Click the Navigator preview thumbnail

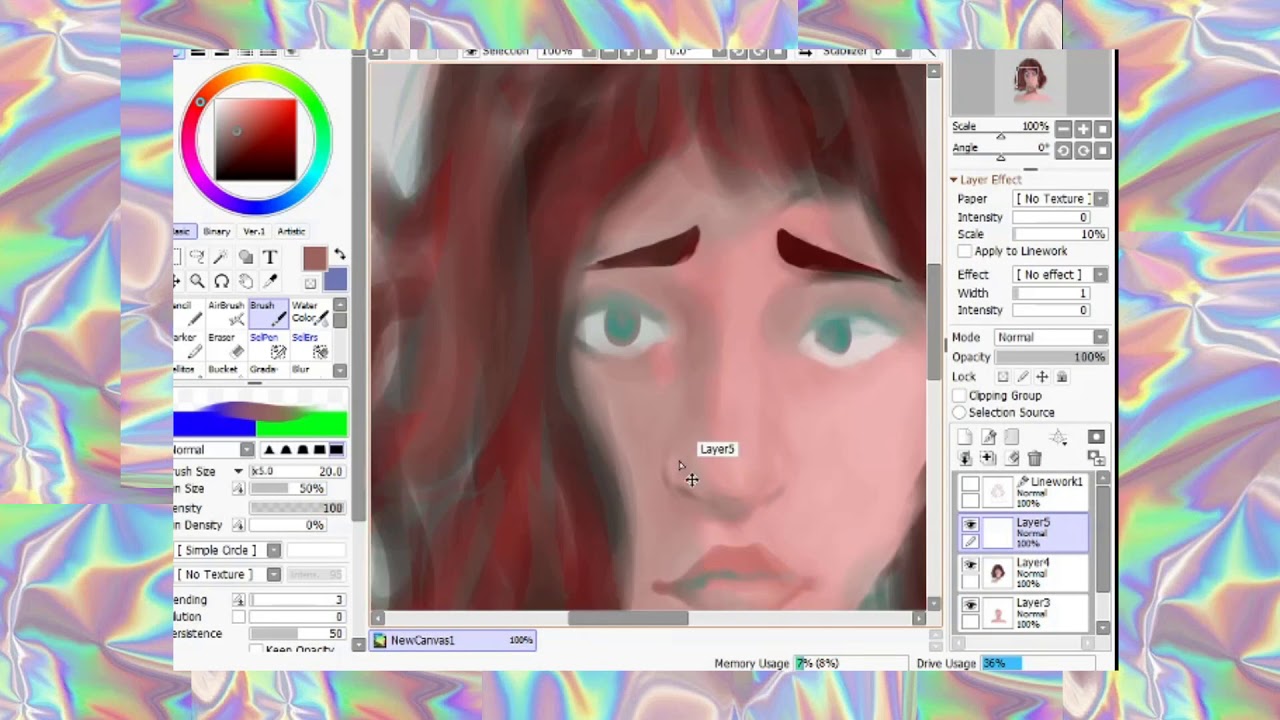click(x=1031, y=83)
